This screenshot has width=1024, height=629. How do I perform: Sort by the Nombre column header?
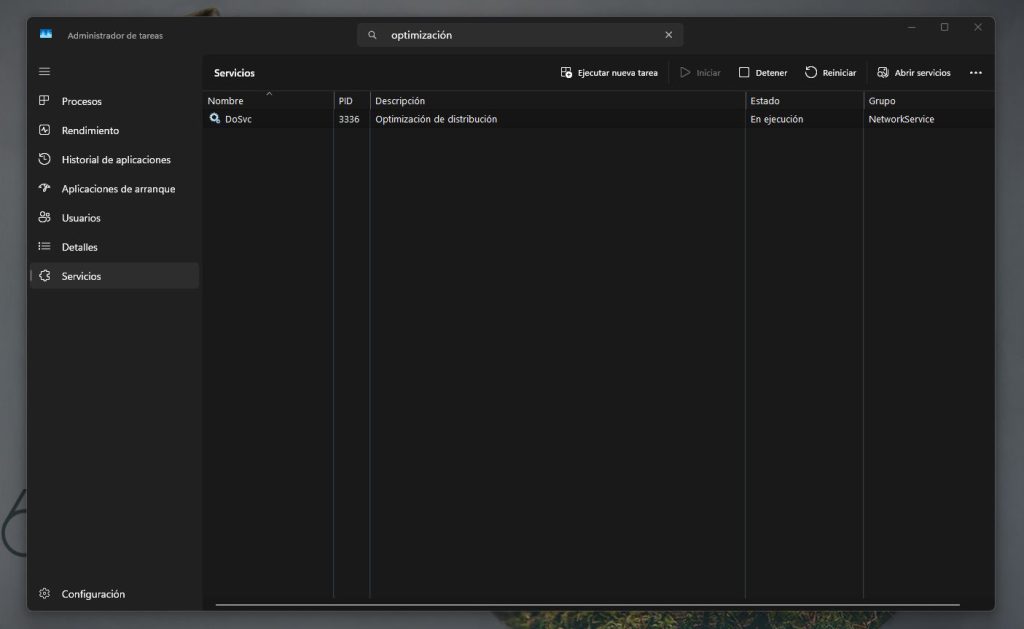[x=226, y=101]
